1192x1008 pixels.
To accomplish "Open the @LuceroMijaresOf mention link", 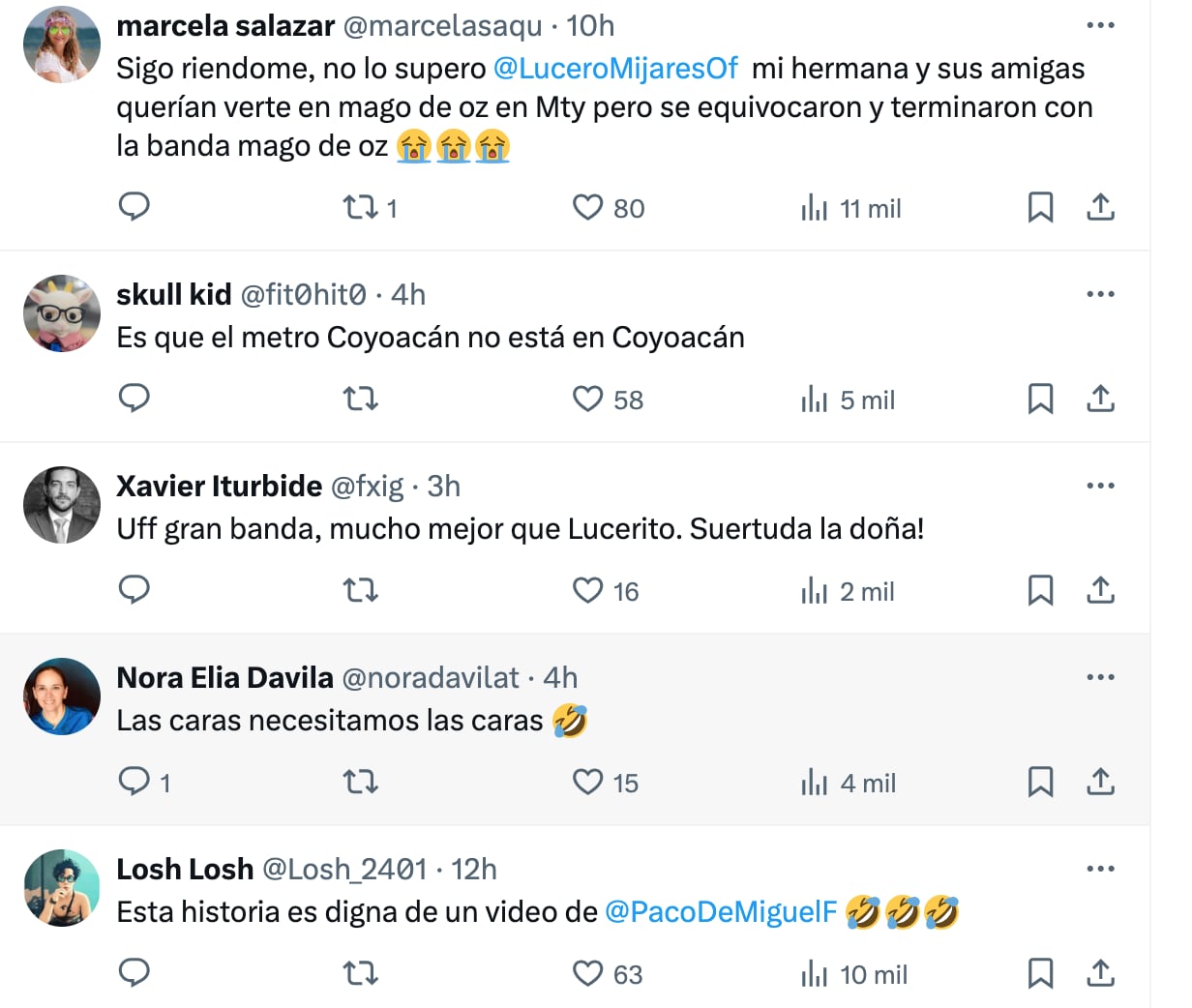I will click(x=615, y=70).
